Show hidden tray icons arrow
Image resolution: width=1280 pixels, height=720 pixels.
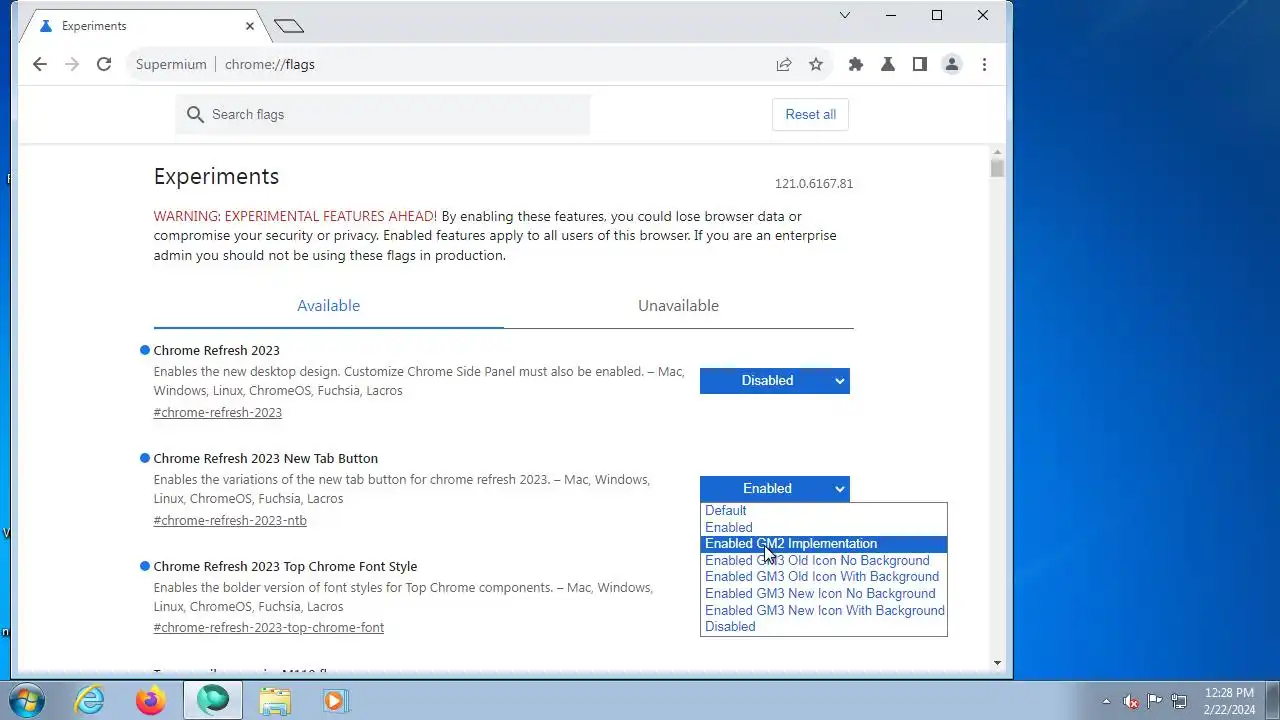pyautogui.click(x=1106, y=701)
